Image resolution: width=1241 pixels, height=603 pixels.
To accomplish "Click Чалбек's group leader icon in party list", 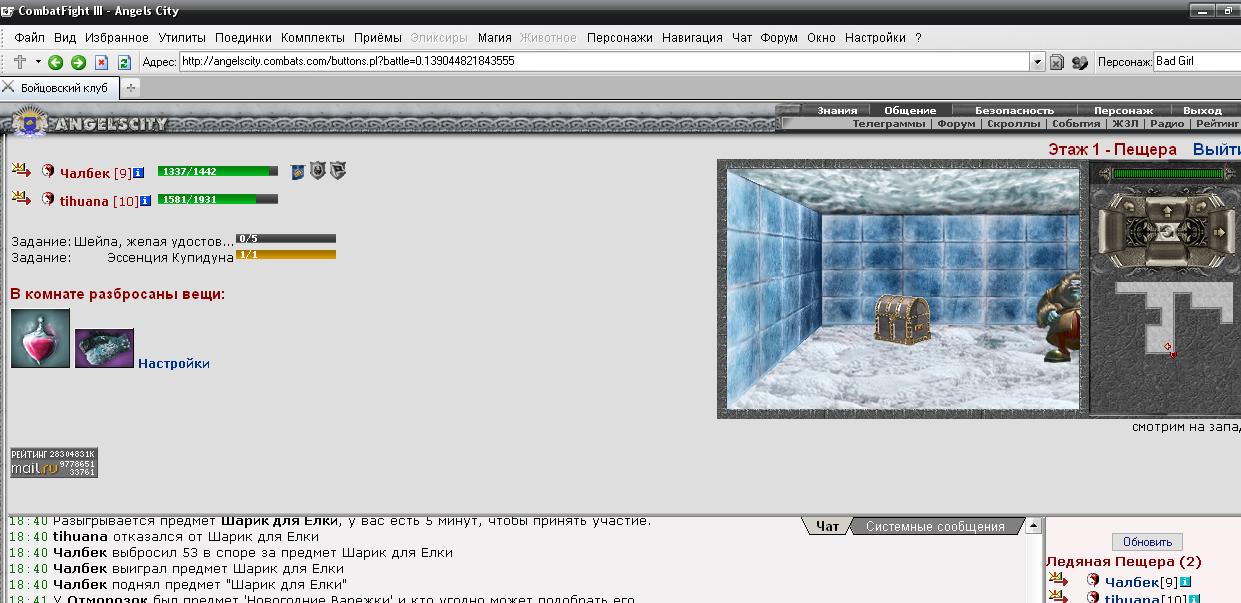I will [x=22, y=172].
